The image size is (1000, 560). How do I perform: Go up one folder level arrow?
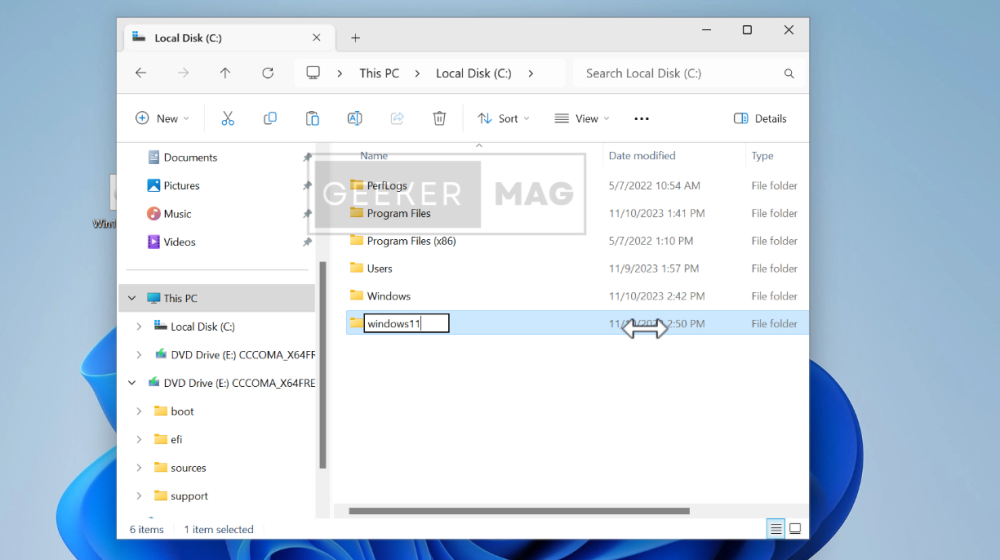(225, 73)
